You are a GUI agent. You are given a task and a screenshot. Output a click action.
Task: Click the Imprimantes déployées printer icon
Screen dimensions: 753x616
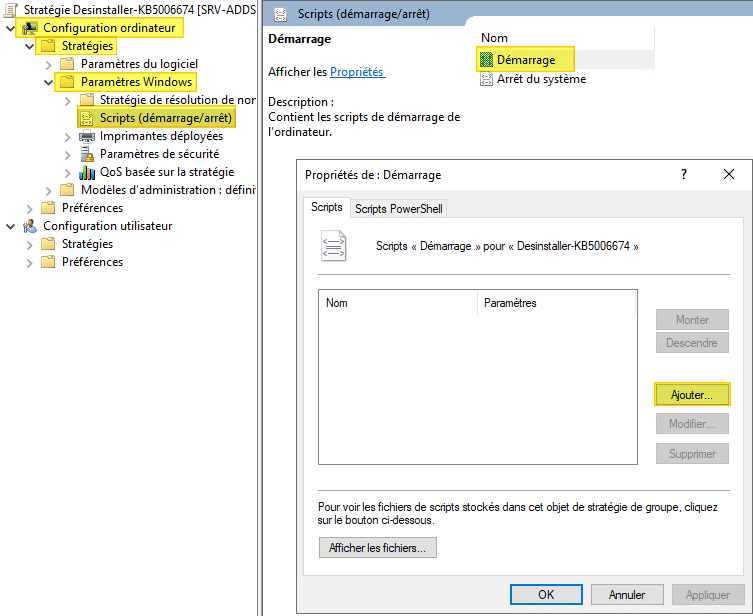(x=86, y=136)
